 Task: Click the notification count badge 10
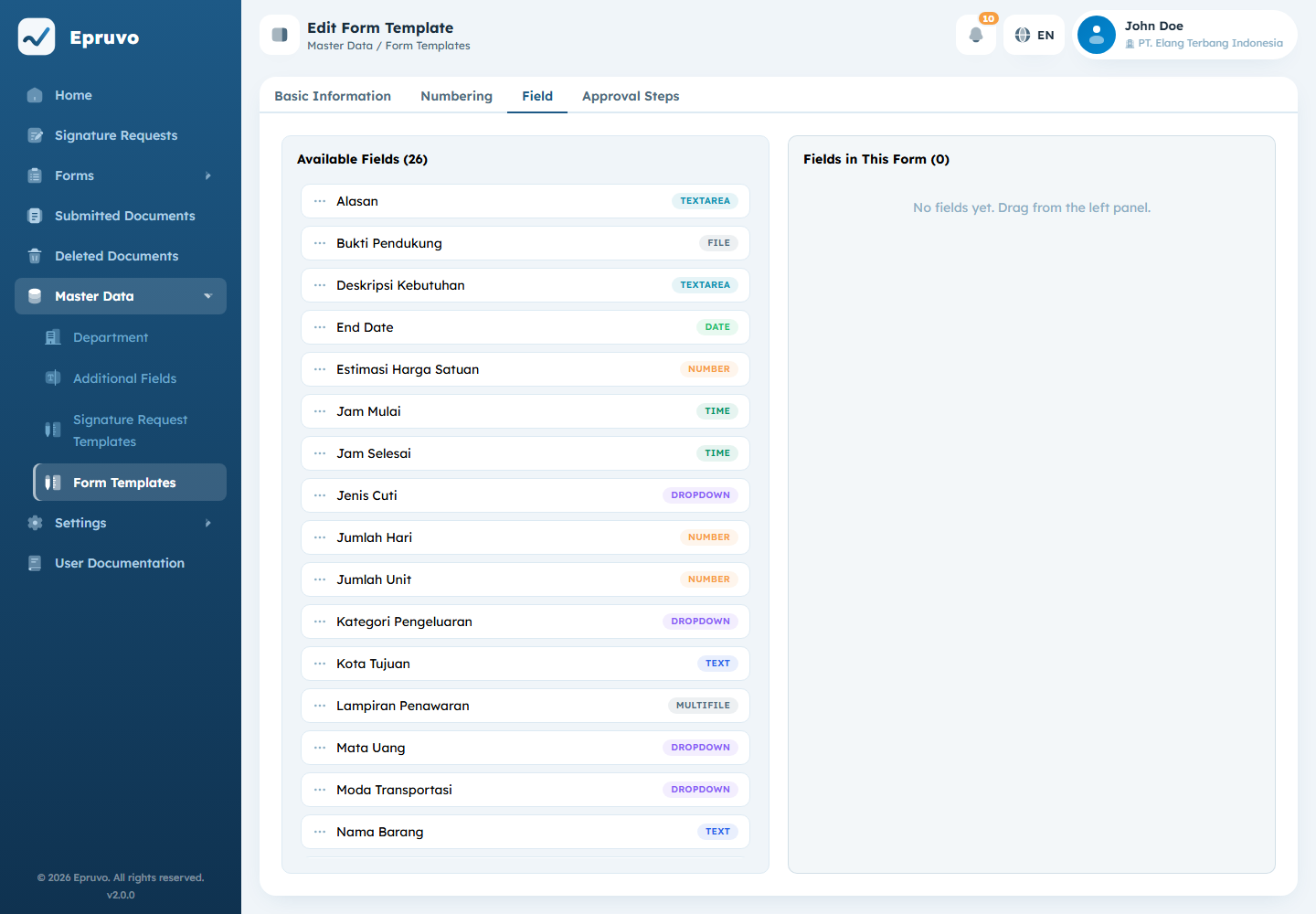[988, 18]
